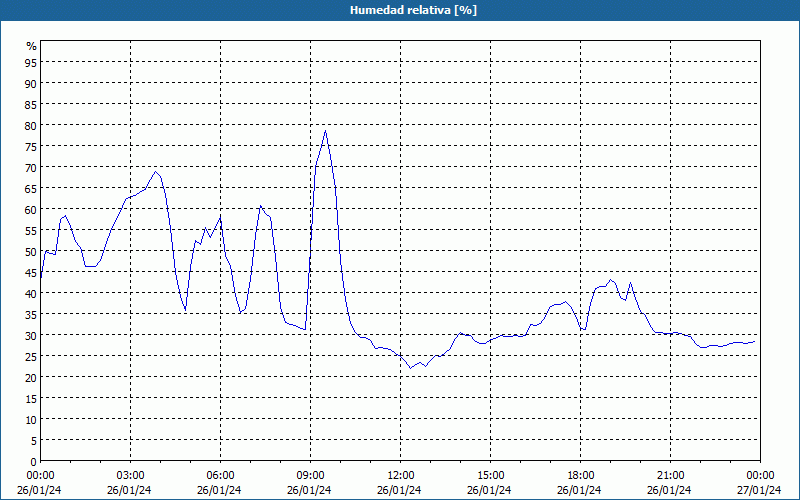The height and width of the screenshot is (500, 800).
Task: Pick the 15:00 time label
Action: (490, 476)
